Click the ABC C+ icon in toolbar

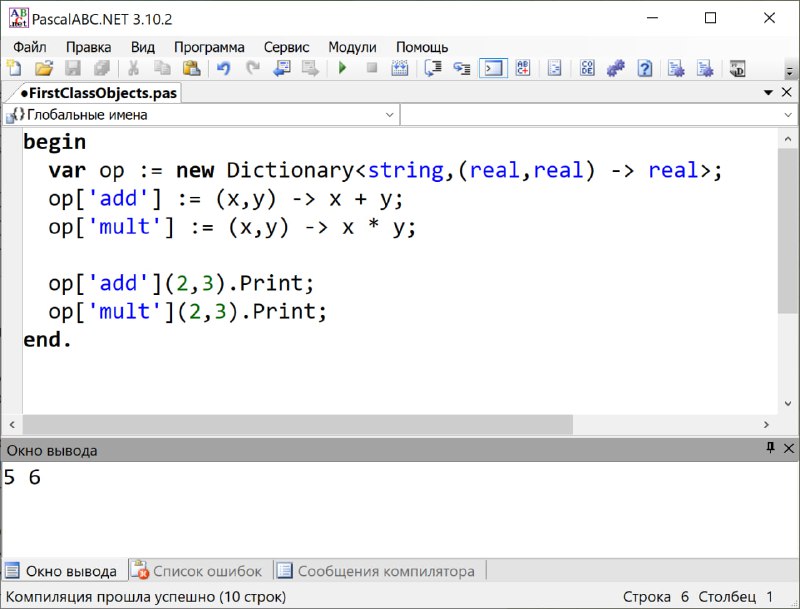coord(523,68)
